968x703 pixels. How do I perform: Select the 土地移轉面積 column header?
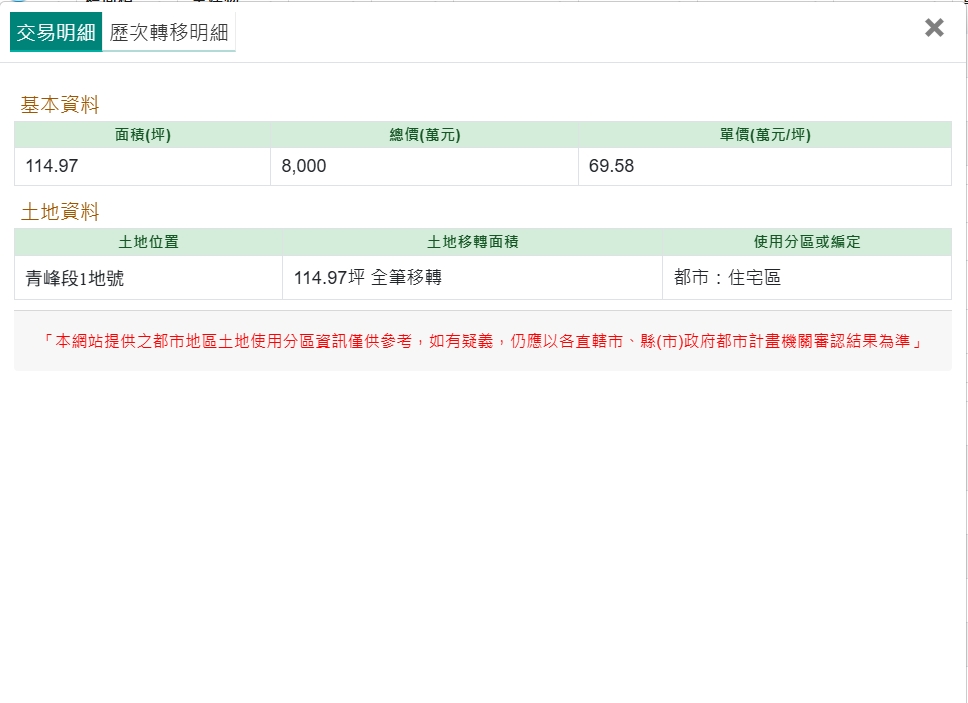472,242
